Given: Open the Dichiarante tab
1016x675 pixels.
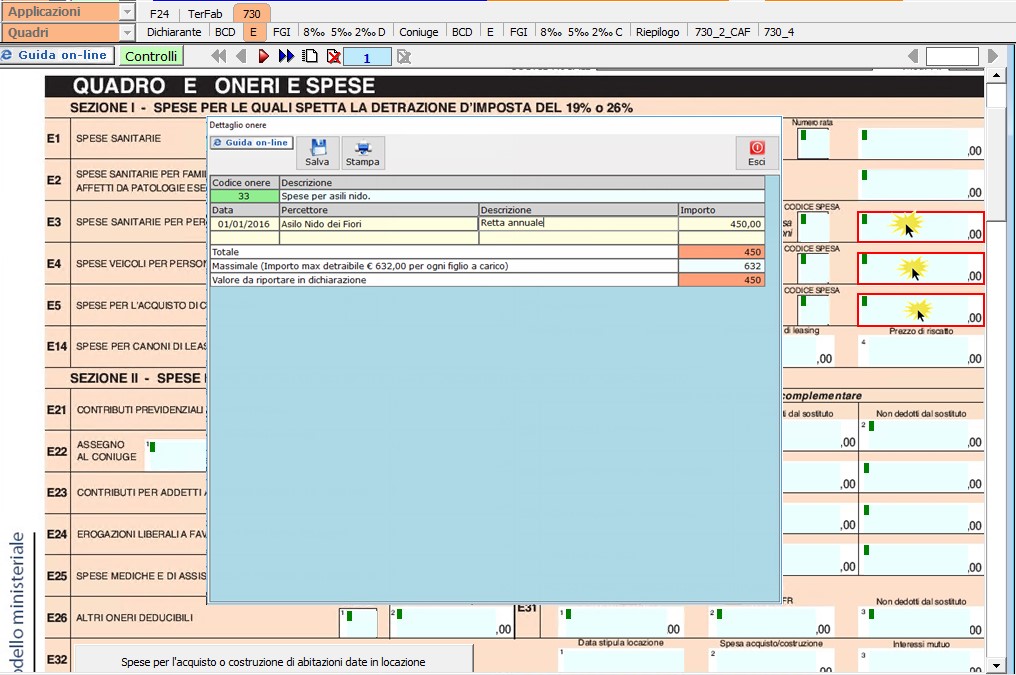Looking at the screenshot, I should point(174,32).
